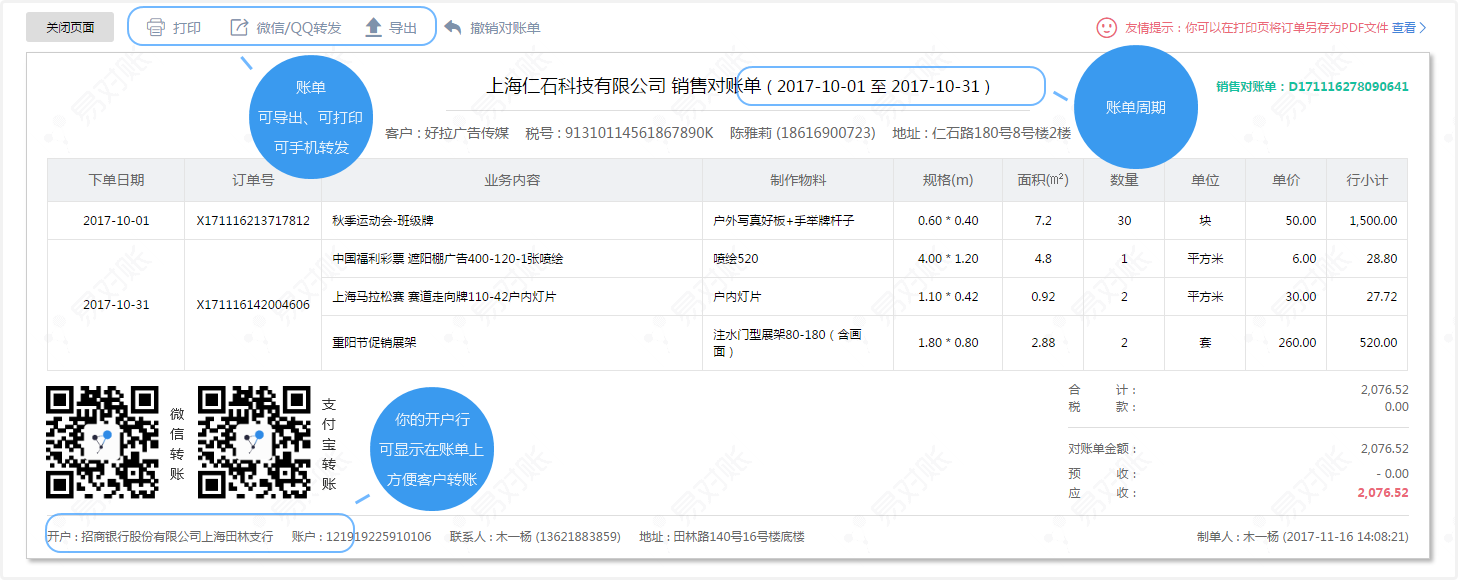Click the 业务内容 column header
Image resolution: width=1458 pixels, height=580 pixels.
point(512,180)
